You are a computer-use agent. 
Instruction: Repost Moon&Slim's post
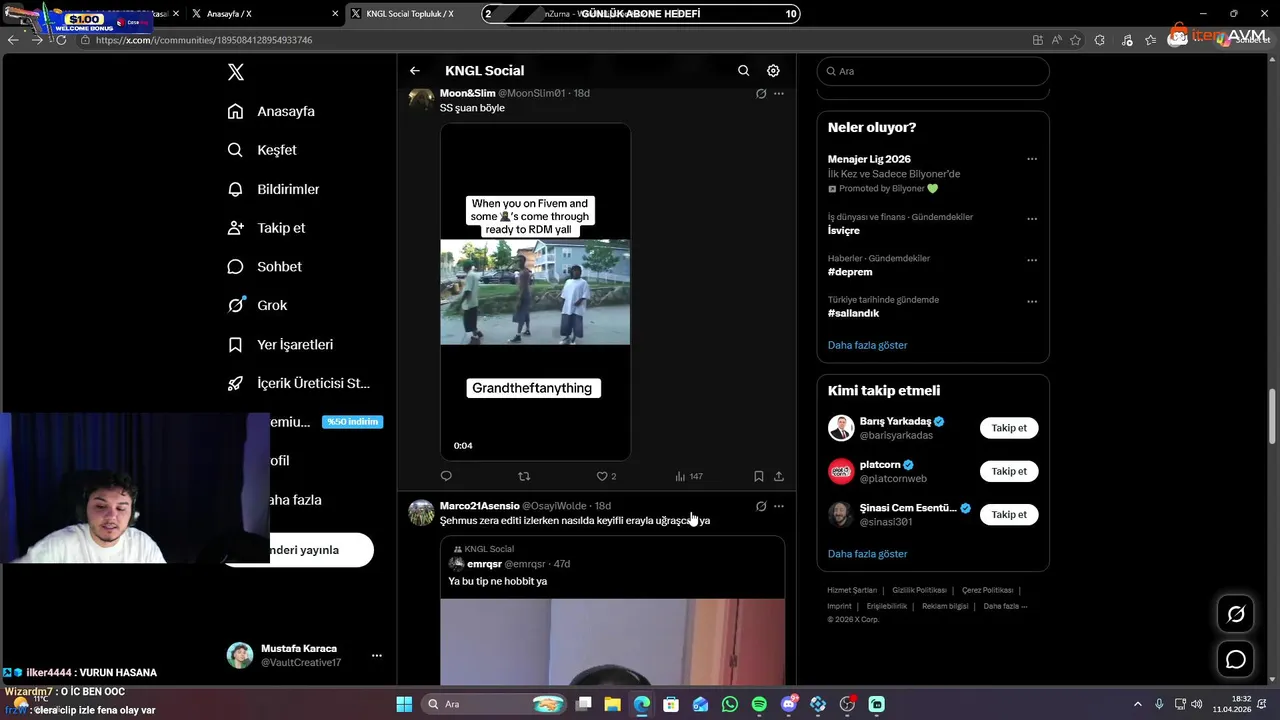[523, 476]
